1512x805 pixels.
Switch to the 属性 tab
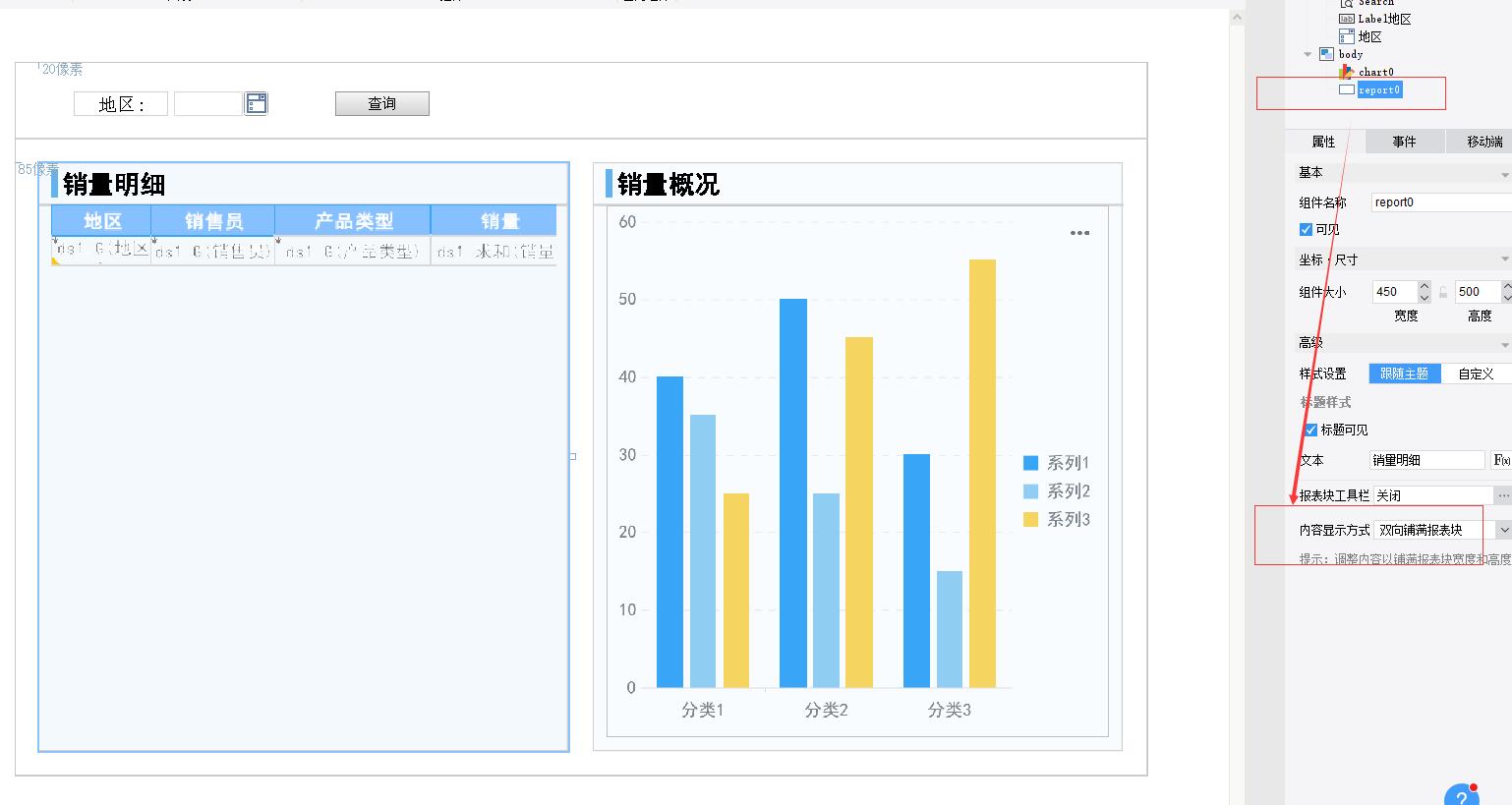coord(1324,142)
